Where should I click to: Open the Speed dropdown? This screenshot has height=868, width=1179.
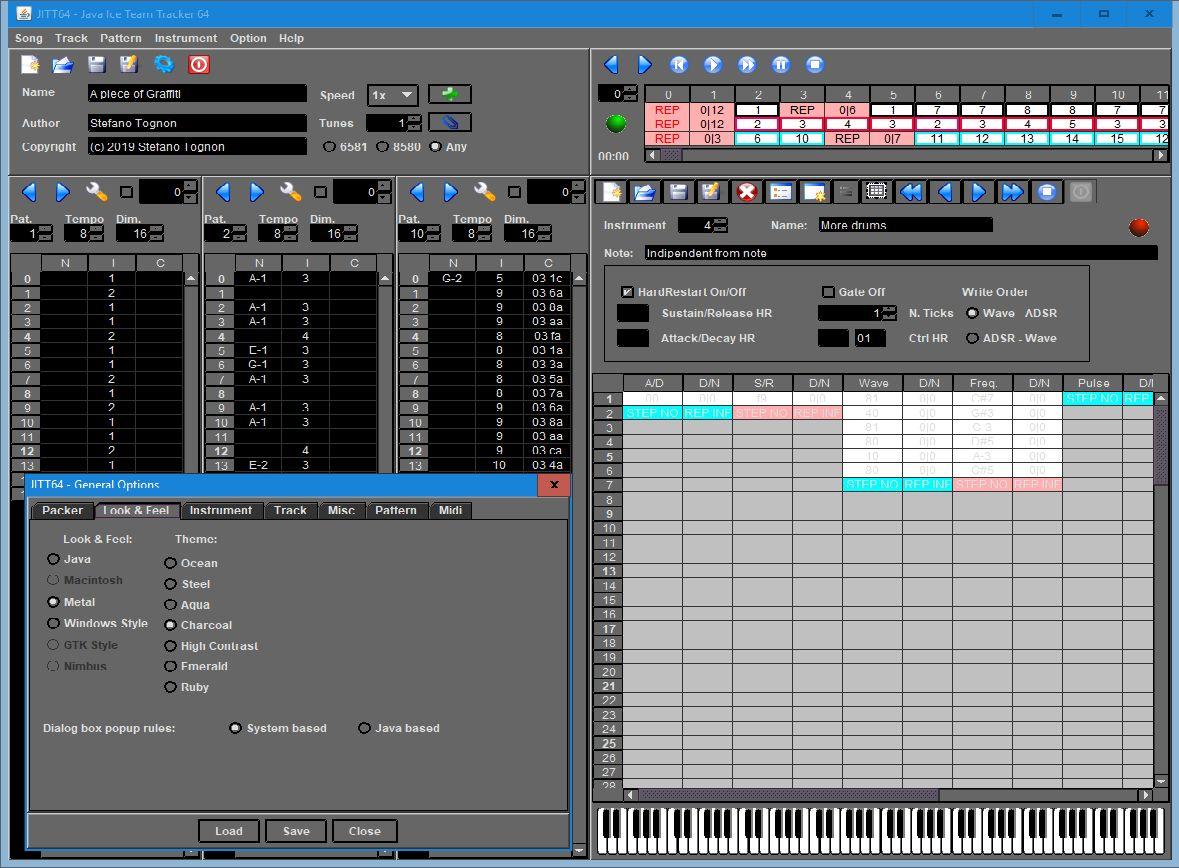[x=393, y=95]
